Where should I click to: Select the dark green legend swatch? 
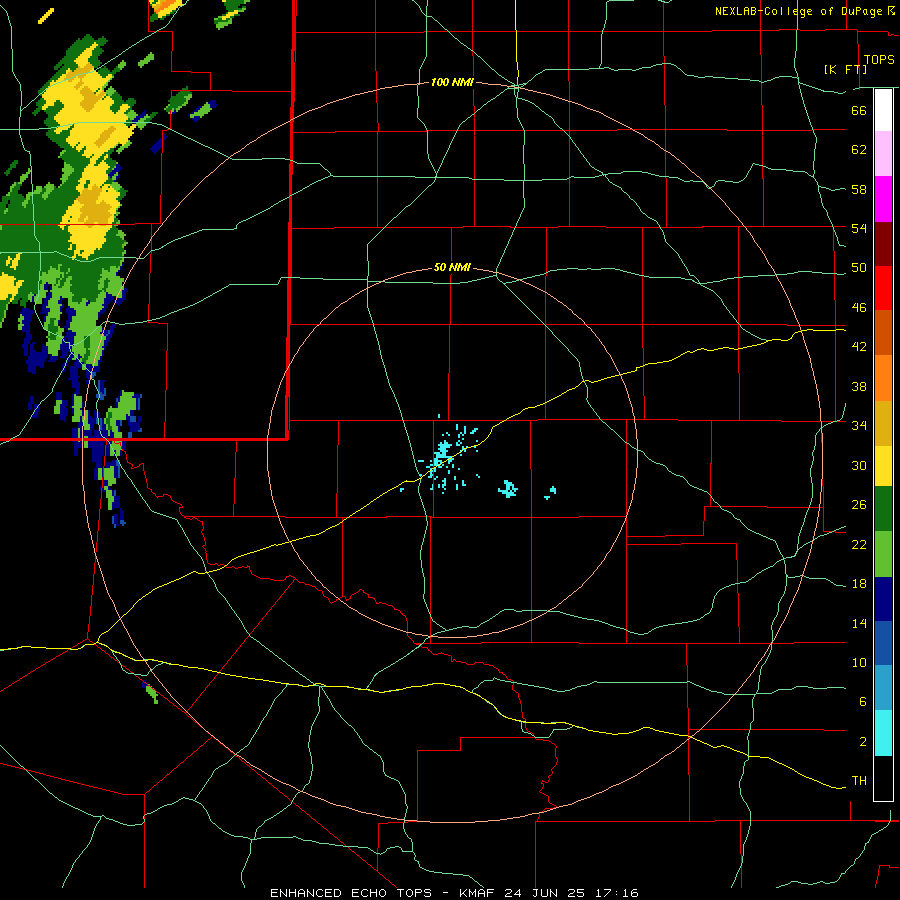coord(883,509)
